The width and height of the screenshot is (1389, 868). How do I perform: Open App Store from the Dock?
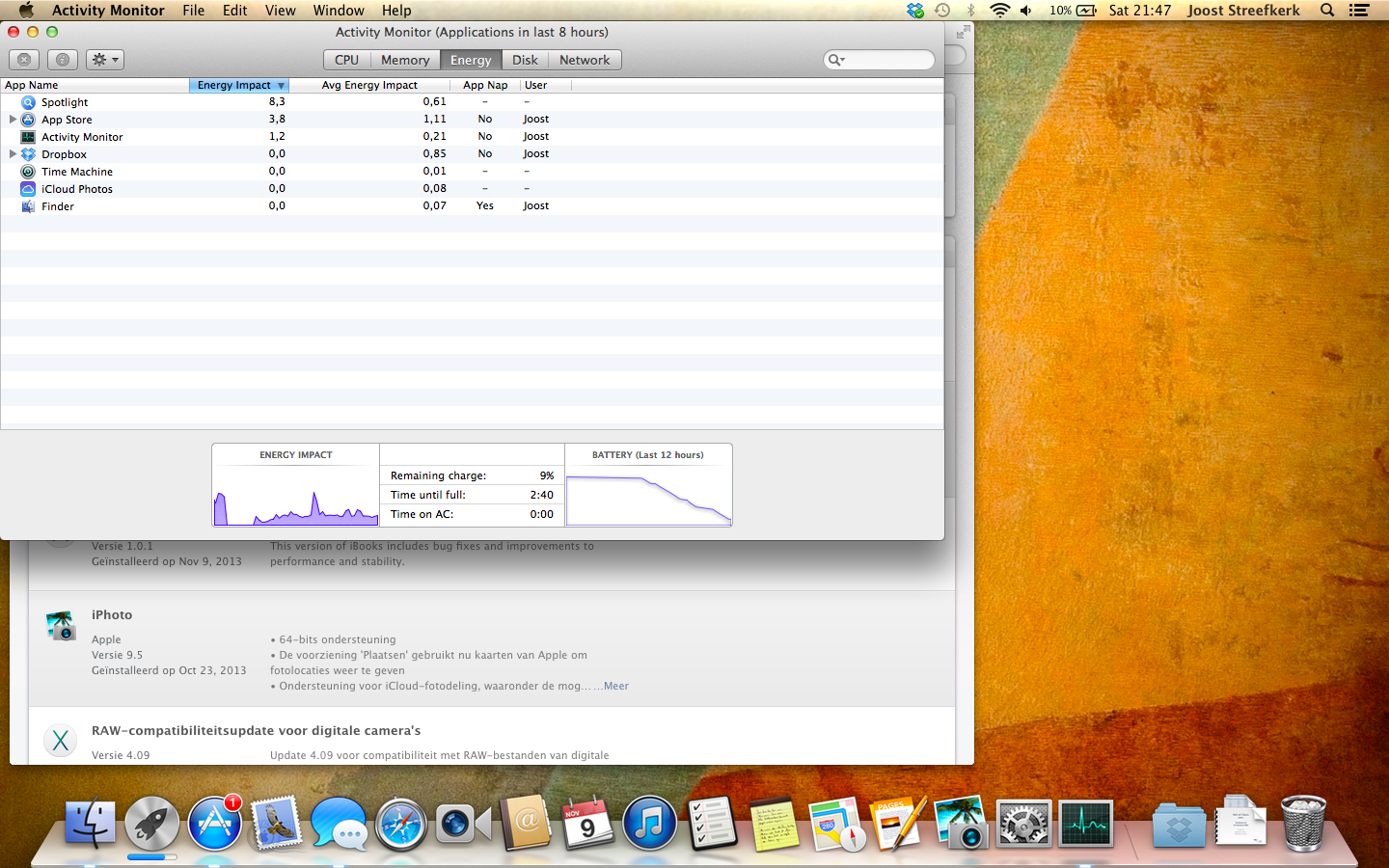214,824
